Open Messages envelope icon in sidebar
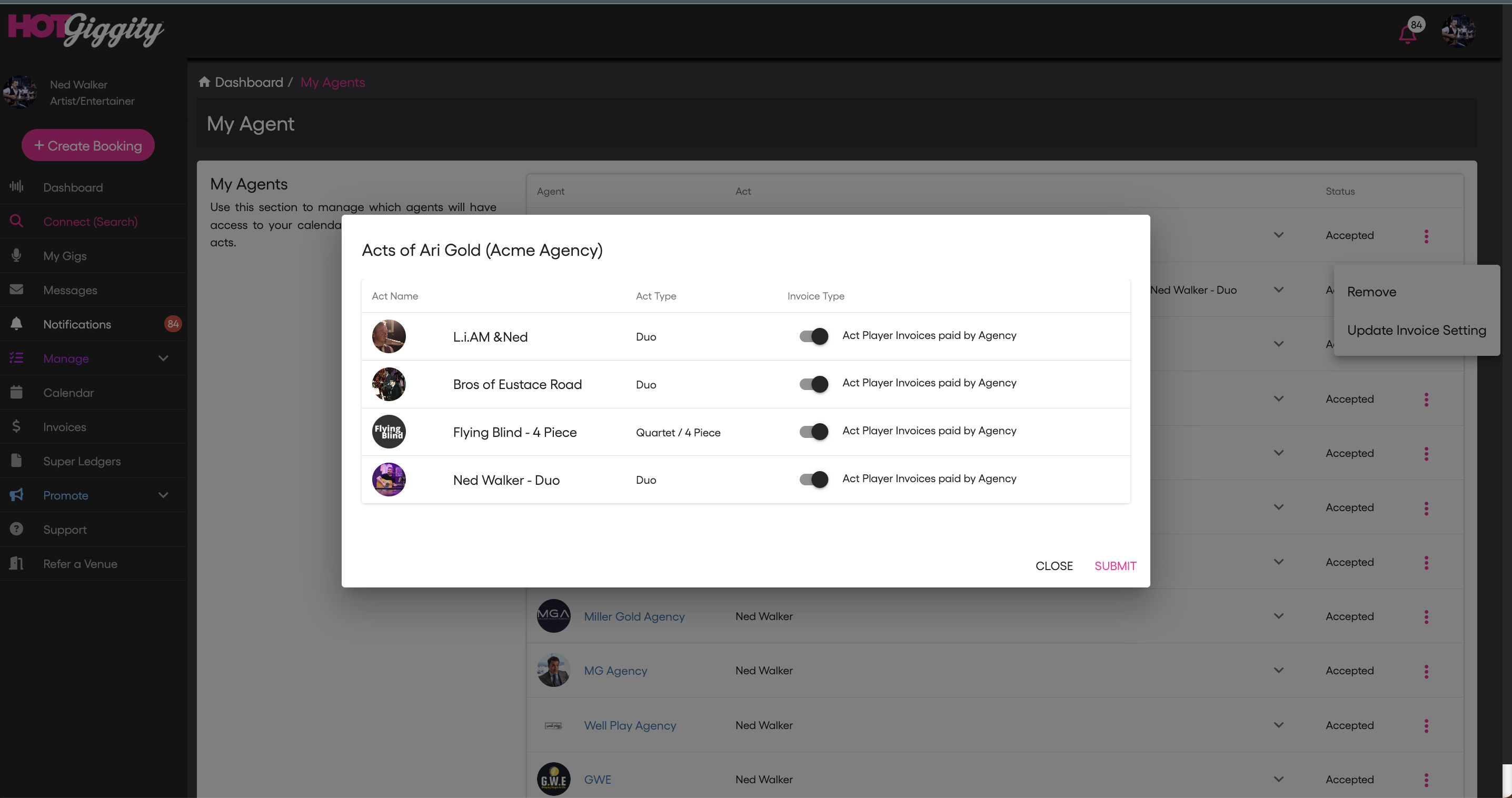Image resolution: width=1512 pixels, height=798 pixels. [x=16, y=290]
